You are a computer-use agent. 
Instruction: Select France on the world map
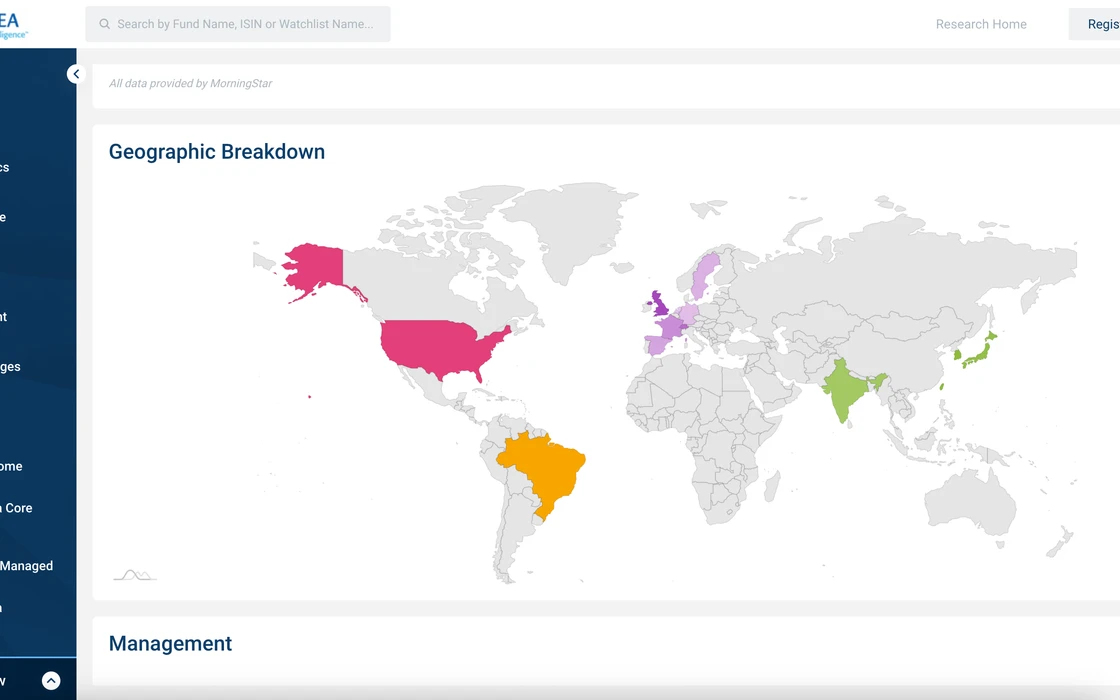pyautogui.click(x=671, y=329)
